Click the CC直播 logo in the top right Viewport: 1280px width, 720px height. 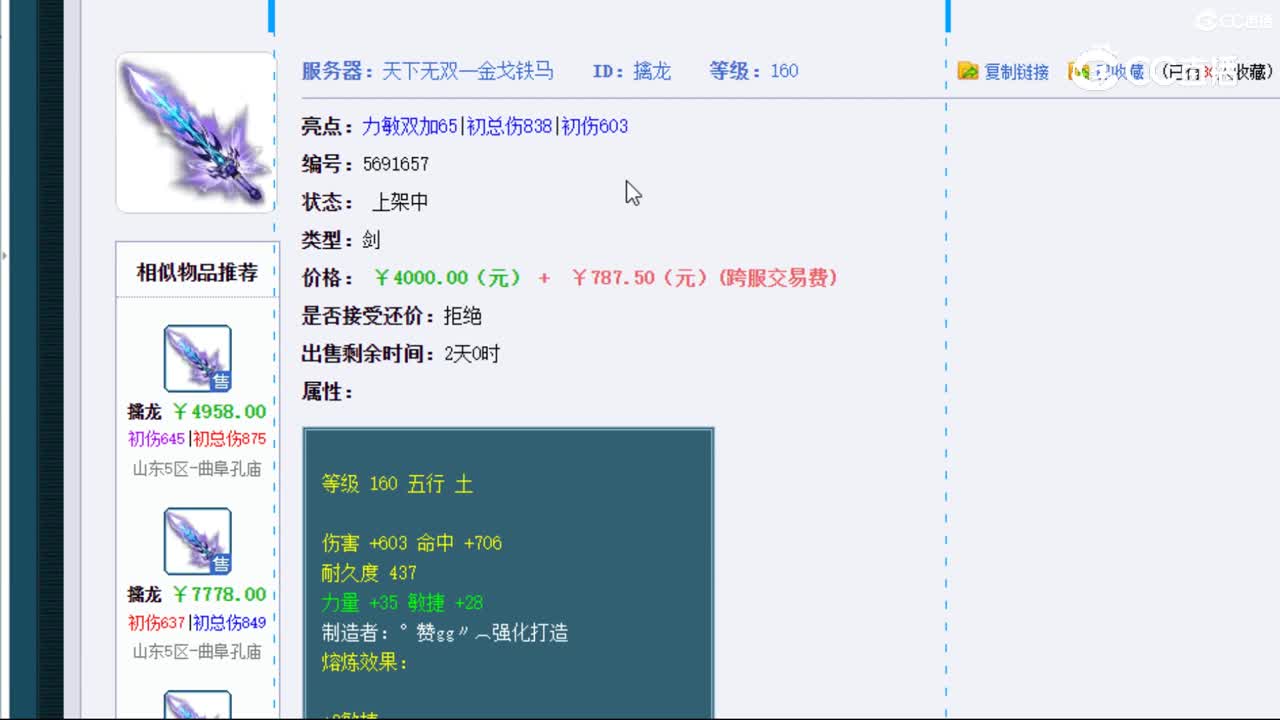(x=1233, y=20)
